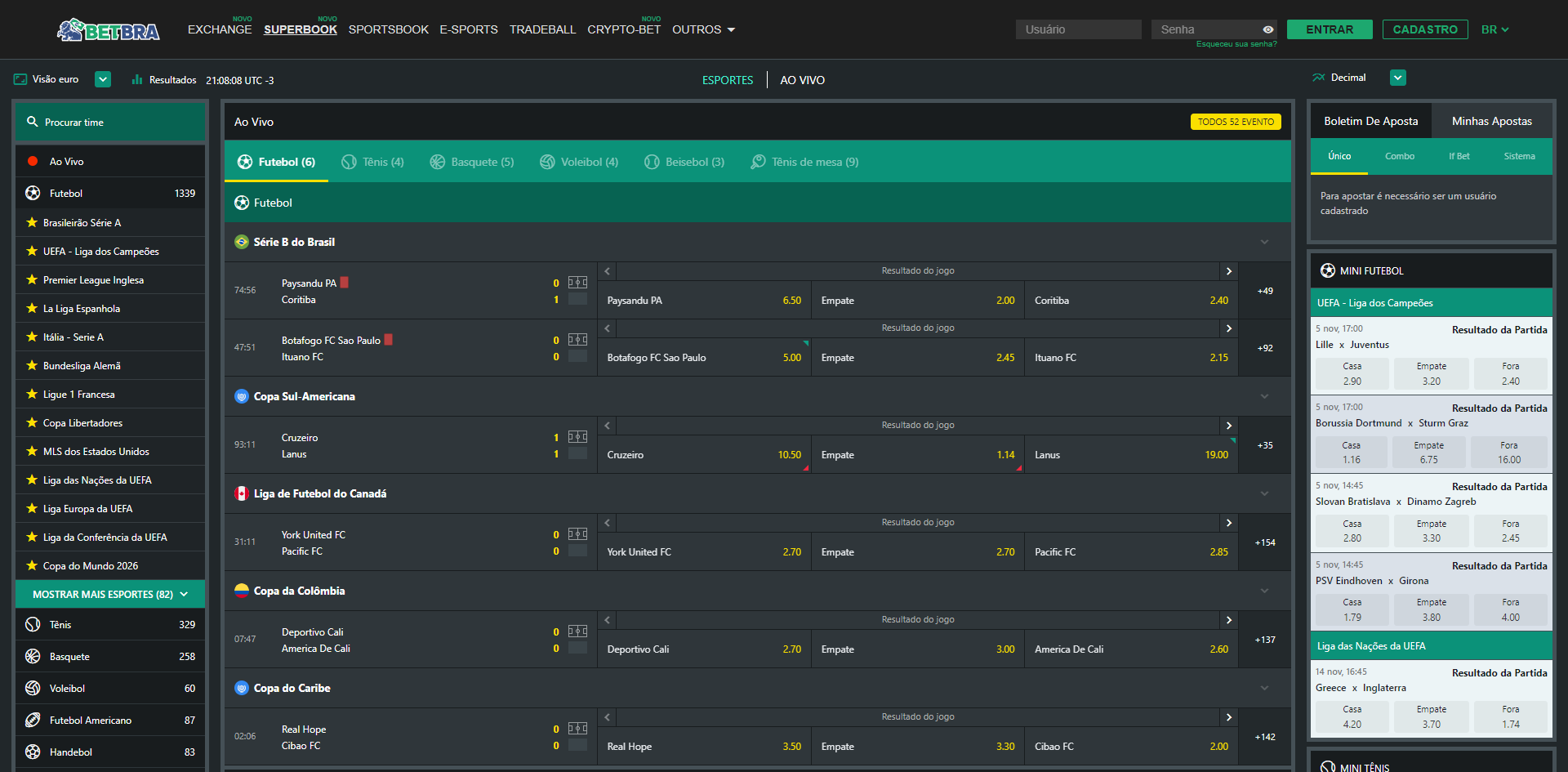Open SPORTSBOOK in top navigation
1568x772 pixels.
(x=389, y=29)
